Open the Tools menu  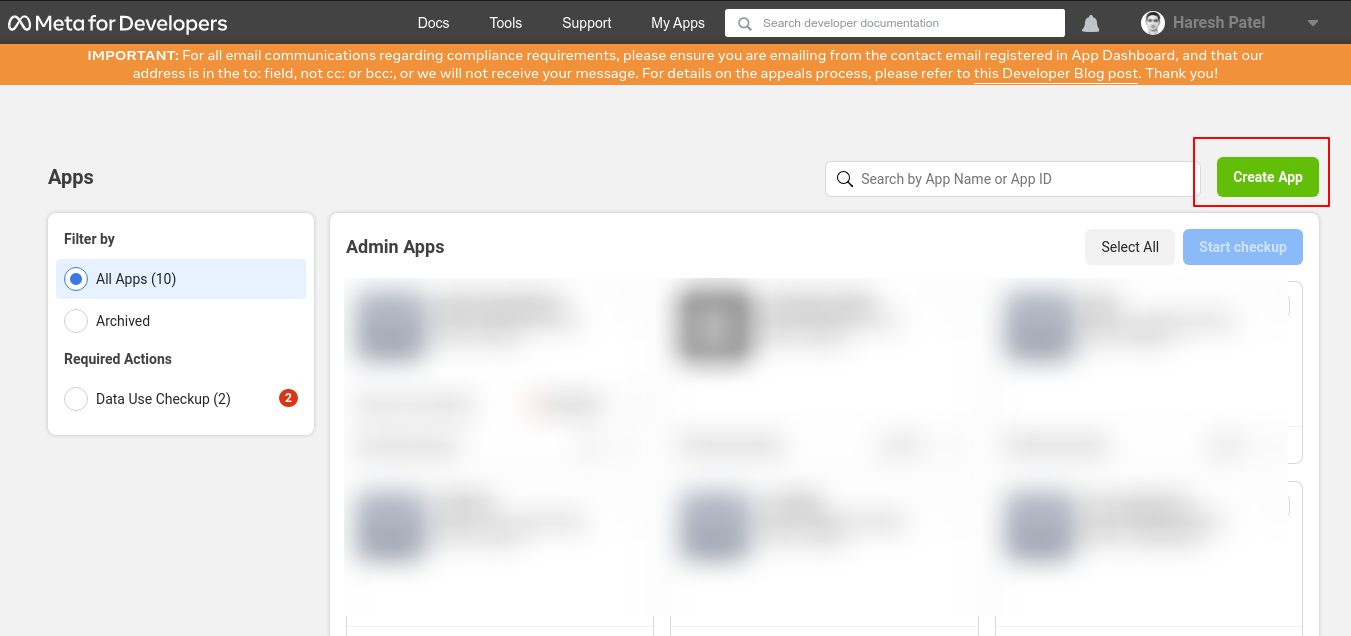(x=506, y=23)
